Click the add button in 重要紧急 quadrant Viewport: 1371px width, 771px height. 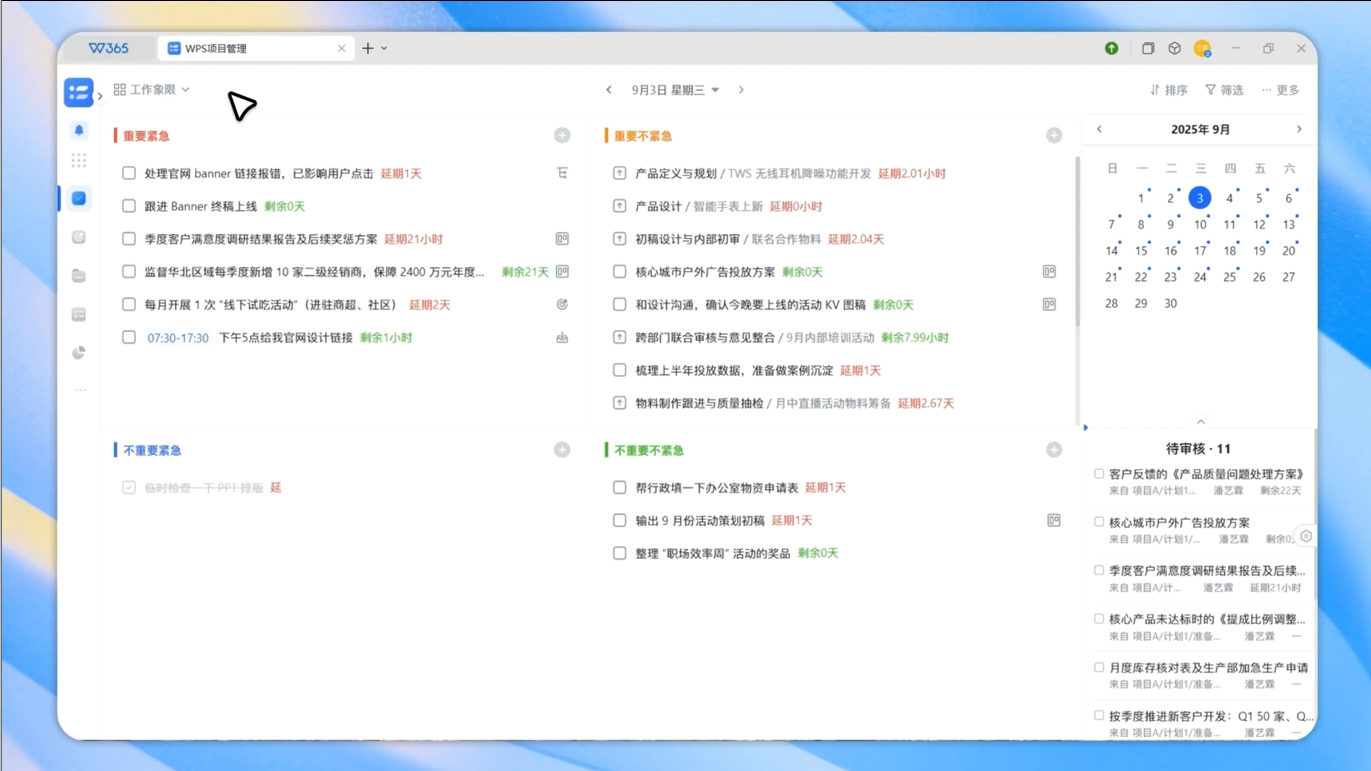coord(562,135)
